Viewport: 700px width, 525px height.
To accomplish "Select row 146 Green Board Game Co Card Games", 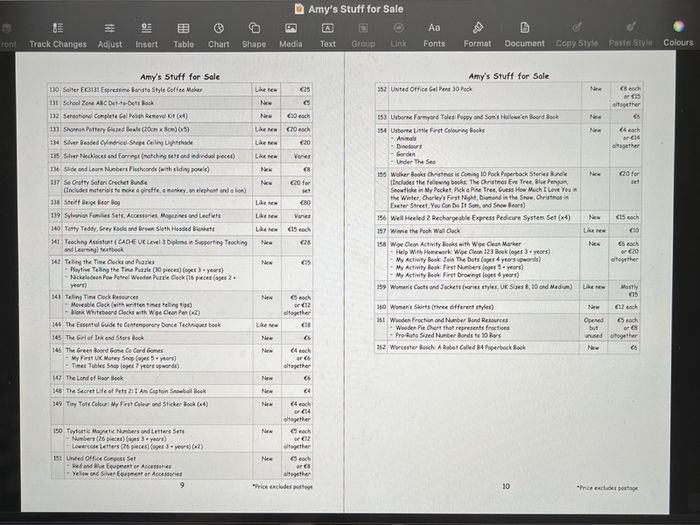I will point(180,358).
